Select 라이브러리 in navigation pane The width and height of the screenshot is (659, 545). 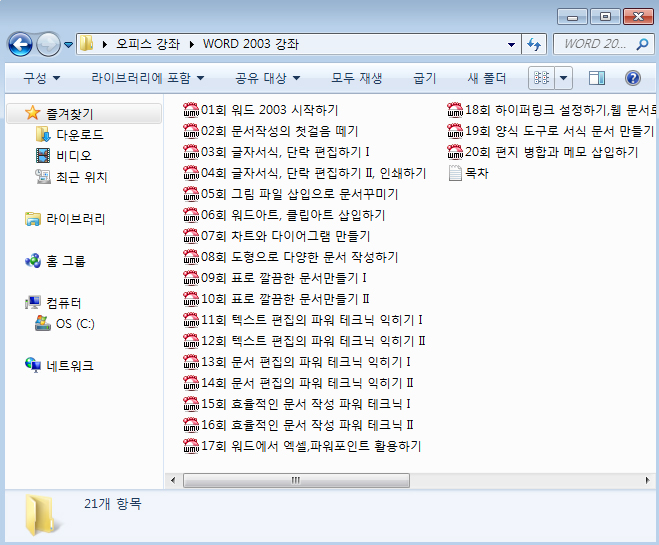click(x=65, y=219)
